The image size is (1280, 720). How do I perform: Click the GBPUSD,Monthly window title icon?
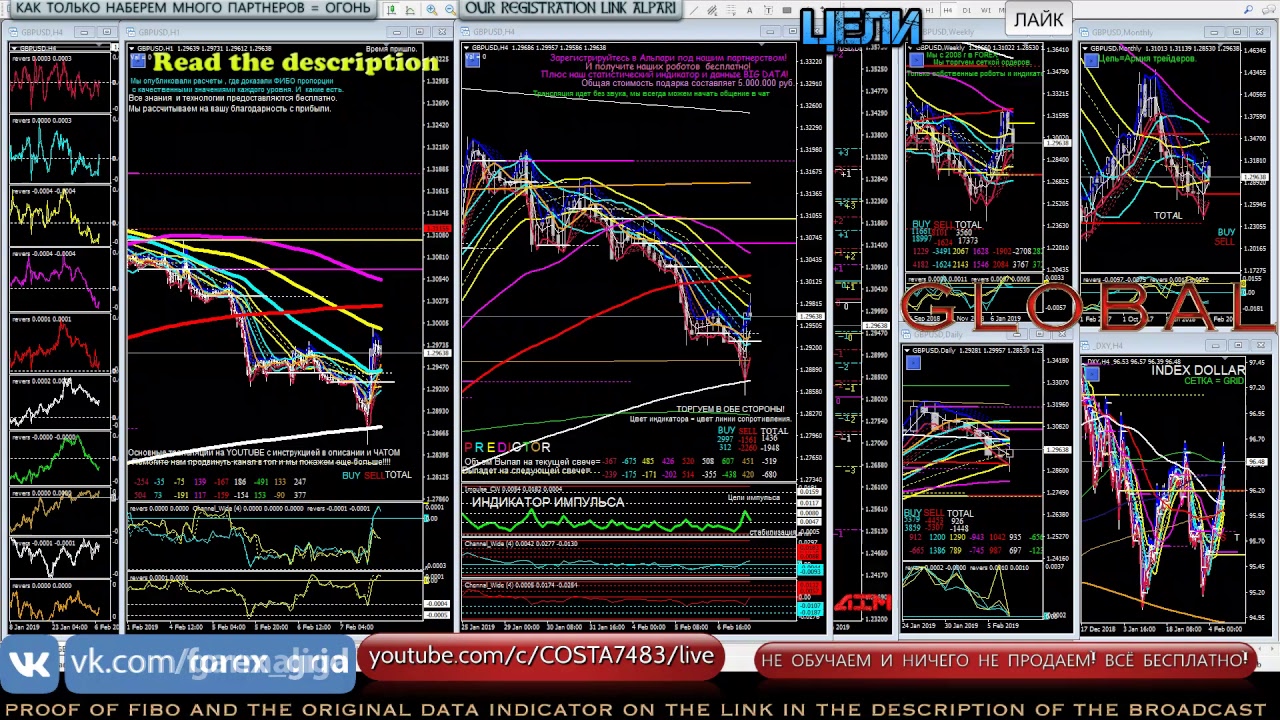(x=1084, y=32)
